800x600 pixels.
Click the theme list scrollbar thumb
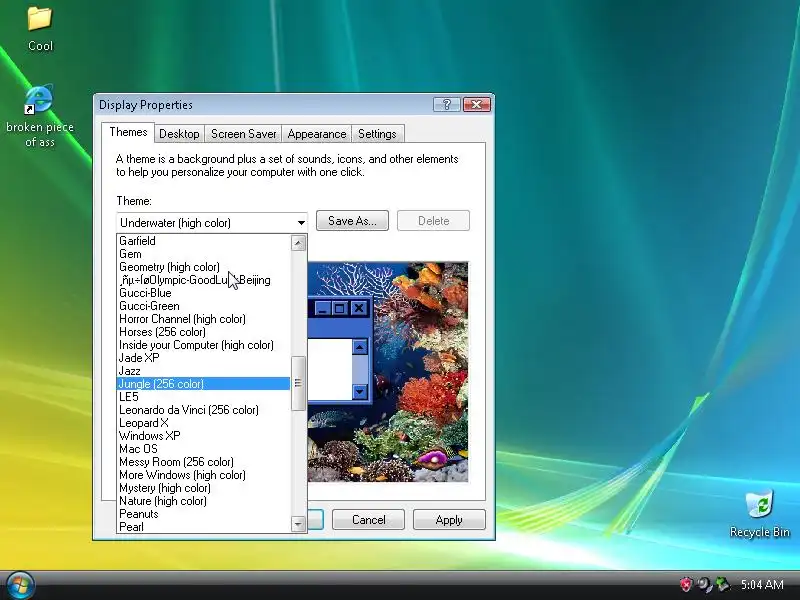click(x=298, y=383)
